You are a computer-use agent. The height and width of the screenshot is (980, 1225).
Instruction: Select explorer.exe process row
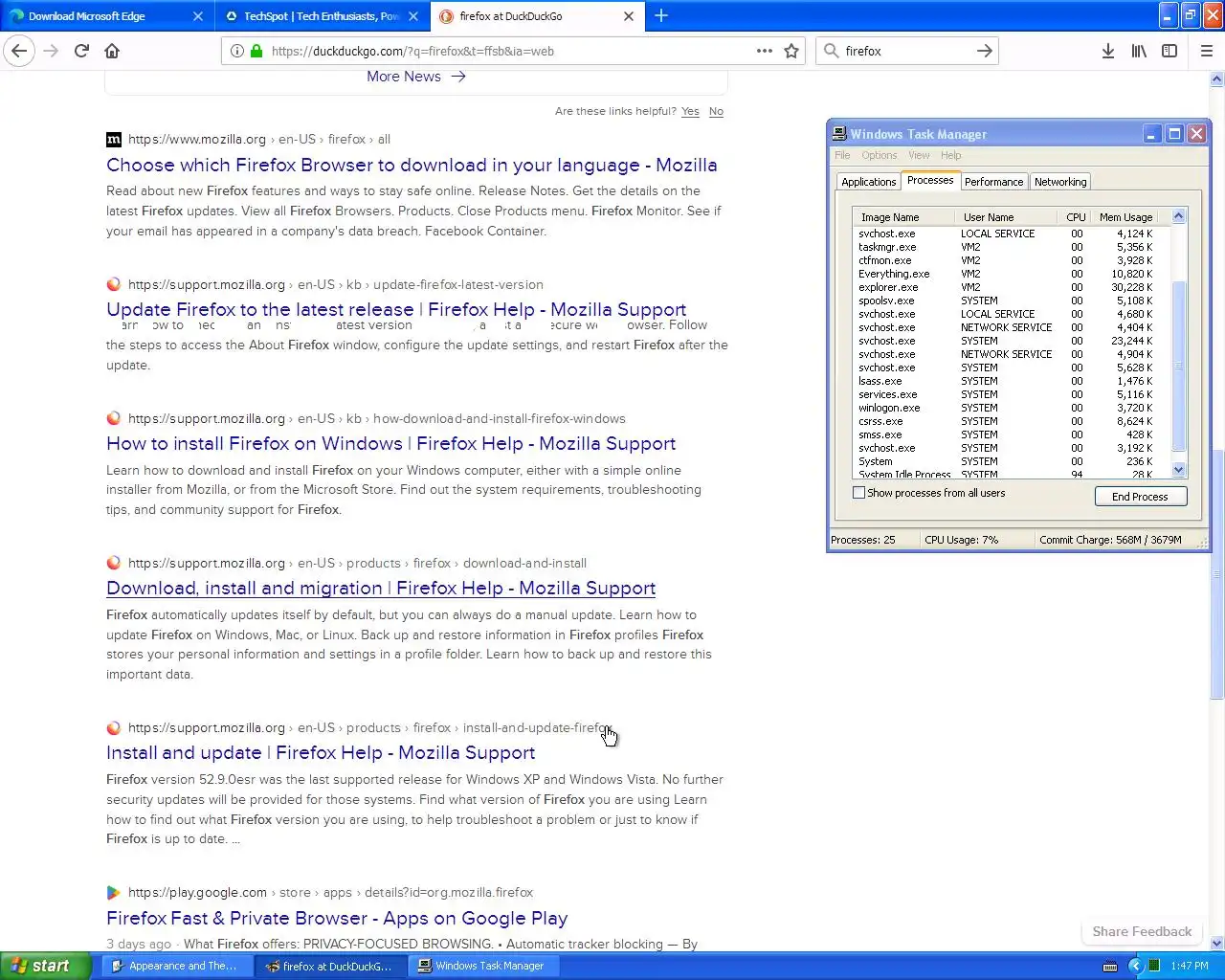1011,287
